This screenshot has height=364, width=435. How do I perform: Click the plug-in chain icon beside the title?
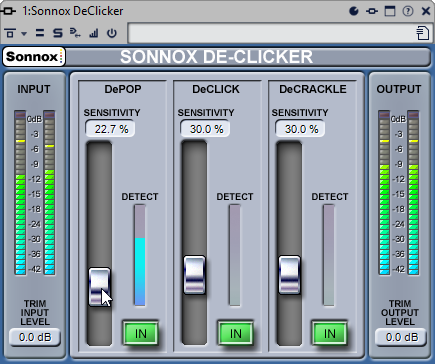pyautogui.click(x=8, y=11)
